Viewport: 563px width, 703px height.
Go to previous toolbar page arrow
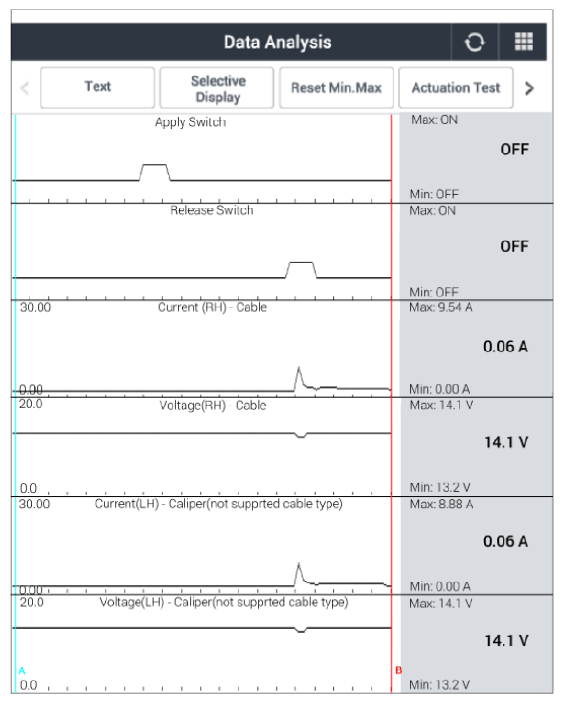tap(25, 88)
